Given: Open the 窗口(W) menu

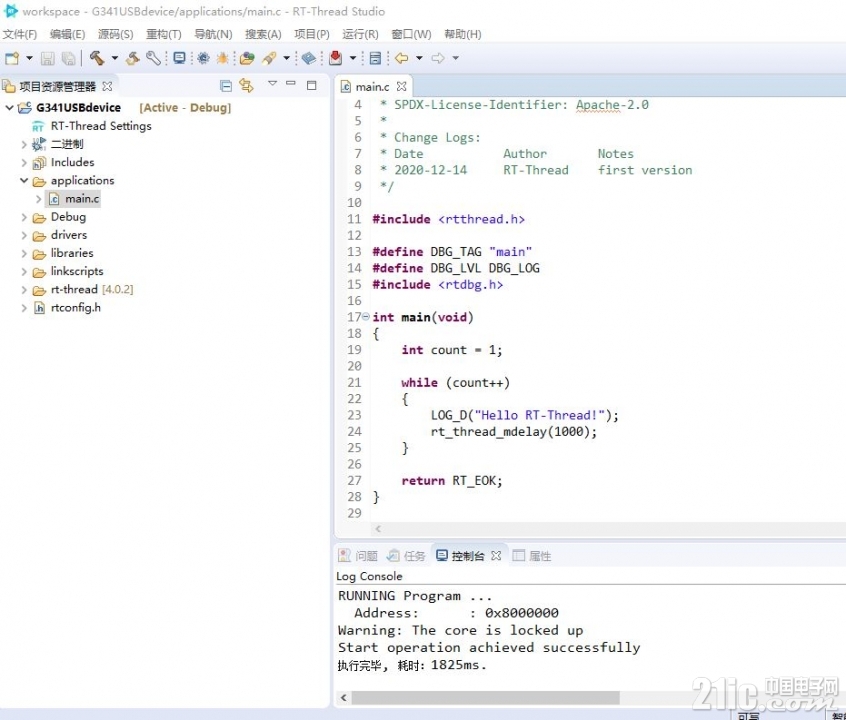Looking at the screenshot, I should (x=411, y=34).
